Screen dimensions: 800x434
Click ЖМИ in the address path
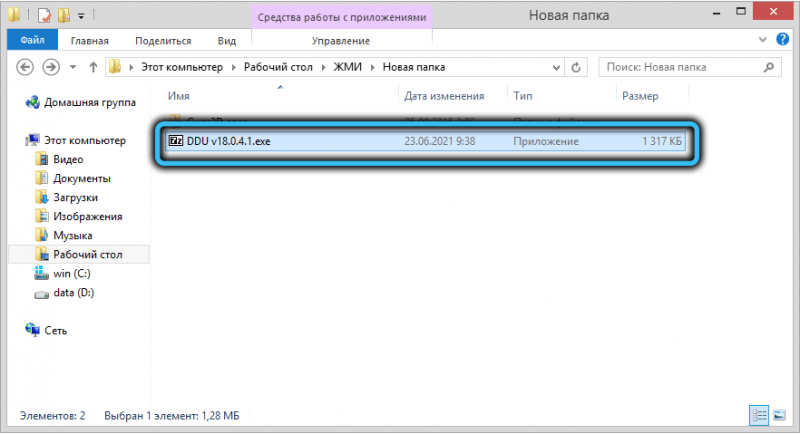pos(347,67)
